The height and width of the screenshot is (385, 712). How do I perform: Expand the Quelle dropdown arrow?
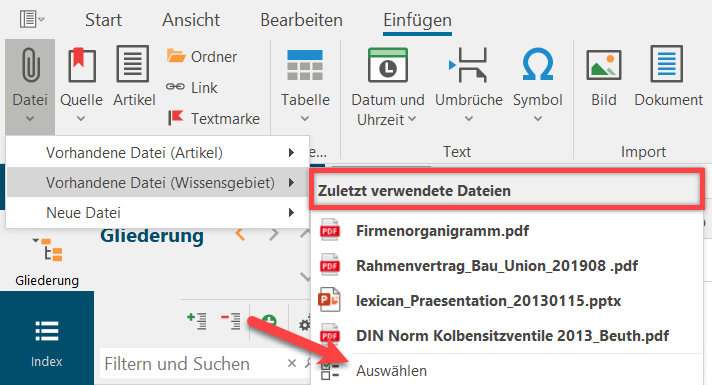coord(81,119)
